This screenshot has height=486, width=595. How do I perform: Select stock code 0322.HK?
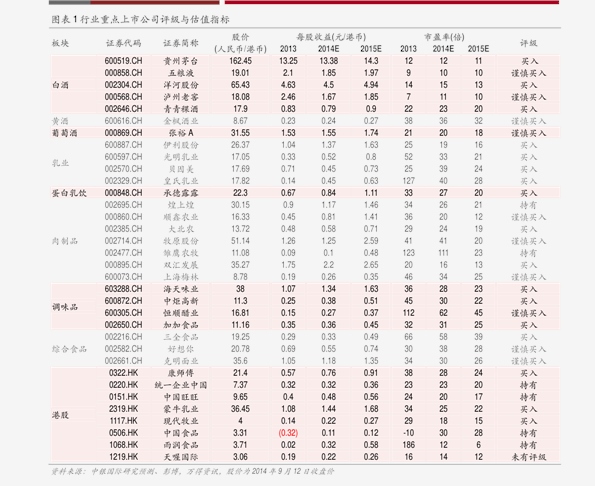coord(123,373)
